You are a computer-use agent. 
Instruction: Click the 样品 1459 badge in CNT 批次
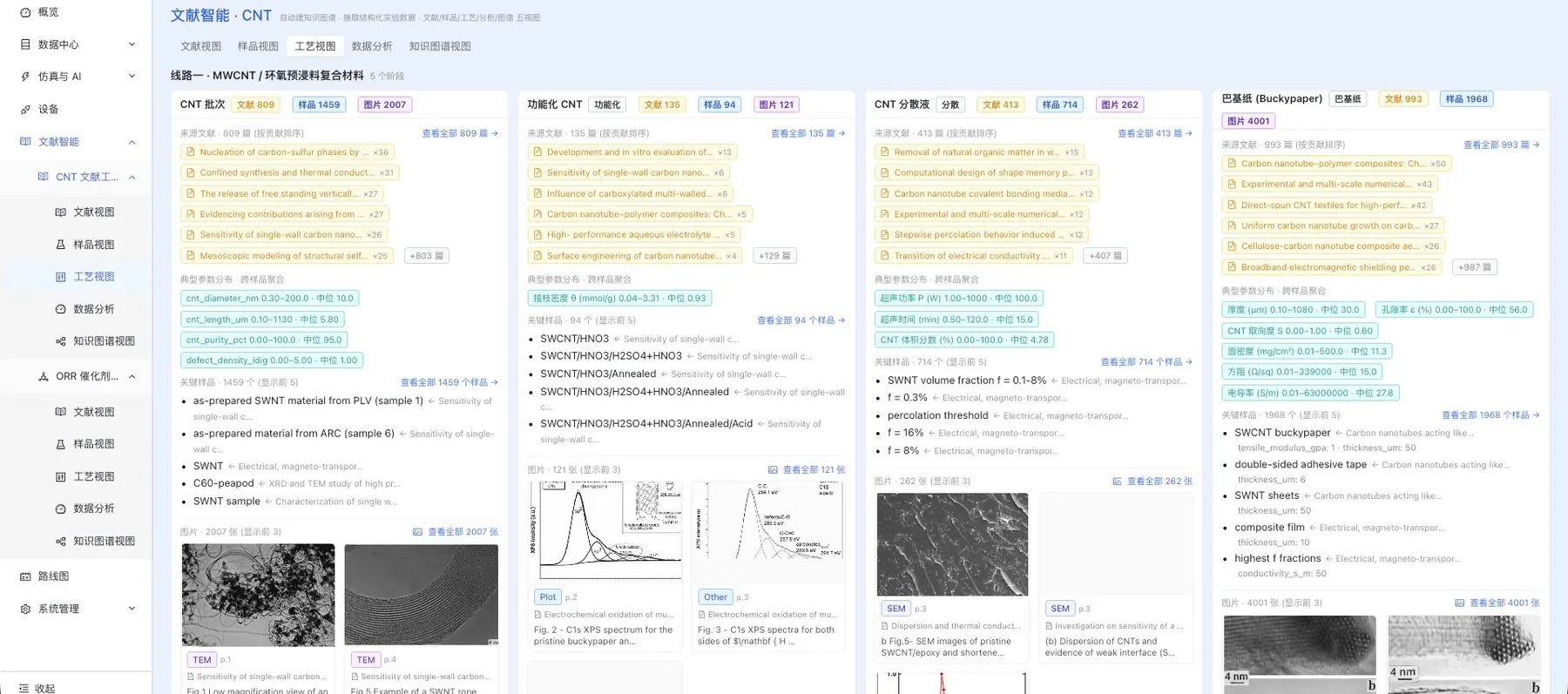pyautogui.click(x=319, y=104)
